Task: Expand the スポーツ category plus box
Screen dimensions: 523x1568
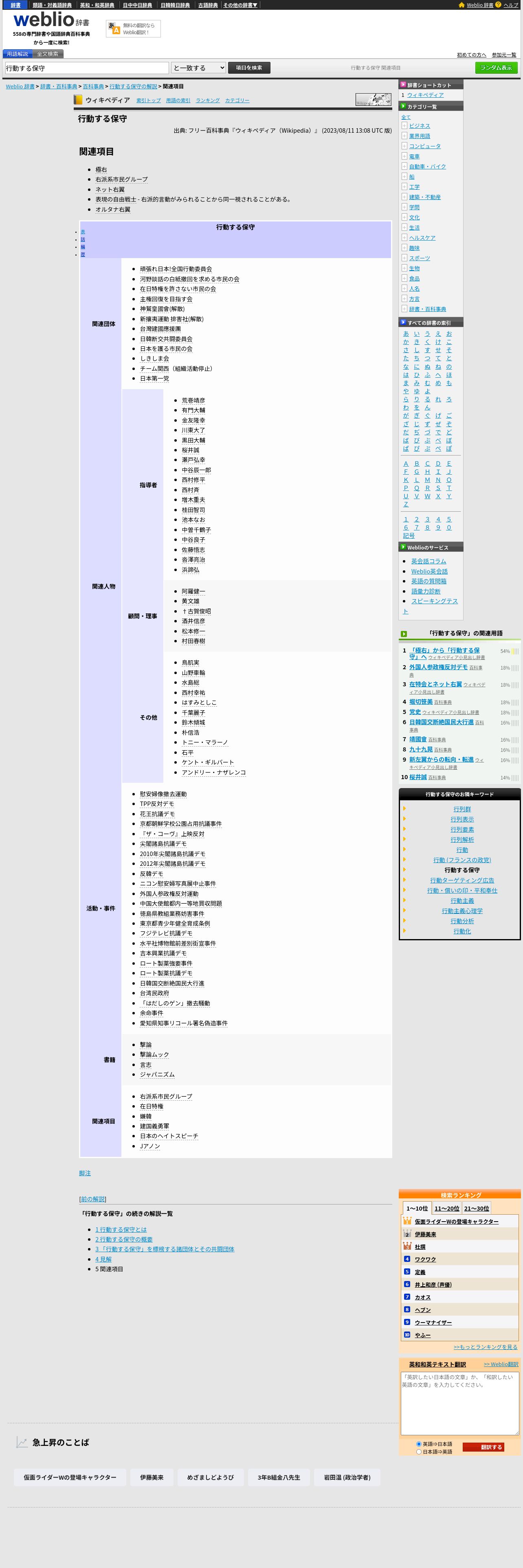Action: [404, 258]
